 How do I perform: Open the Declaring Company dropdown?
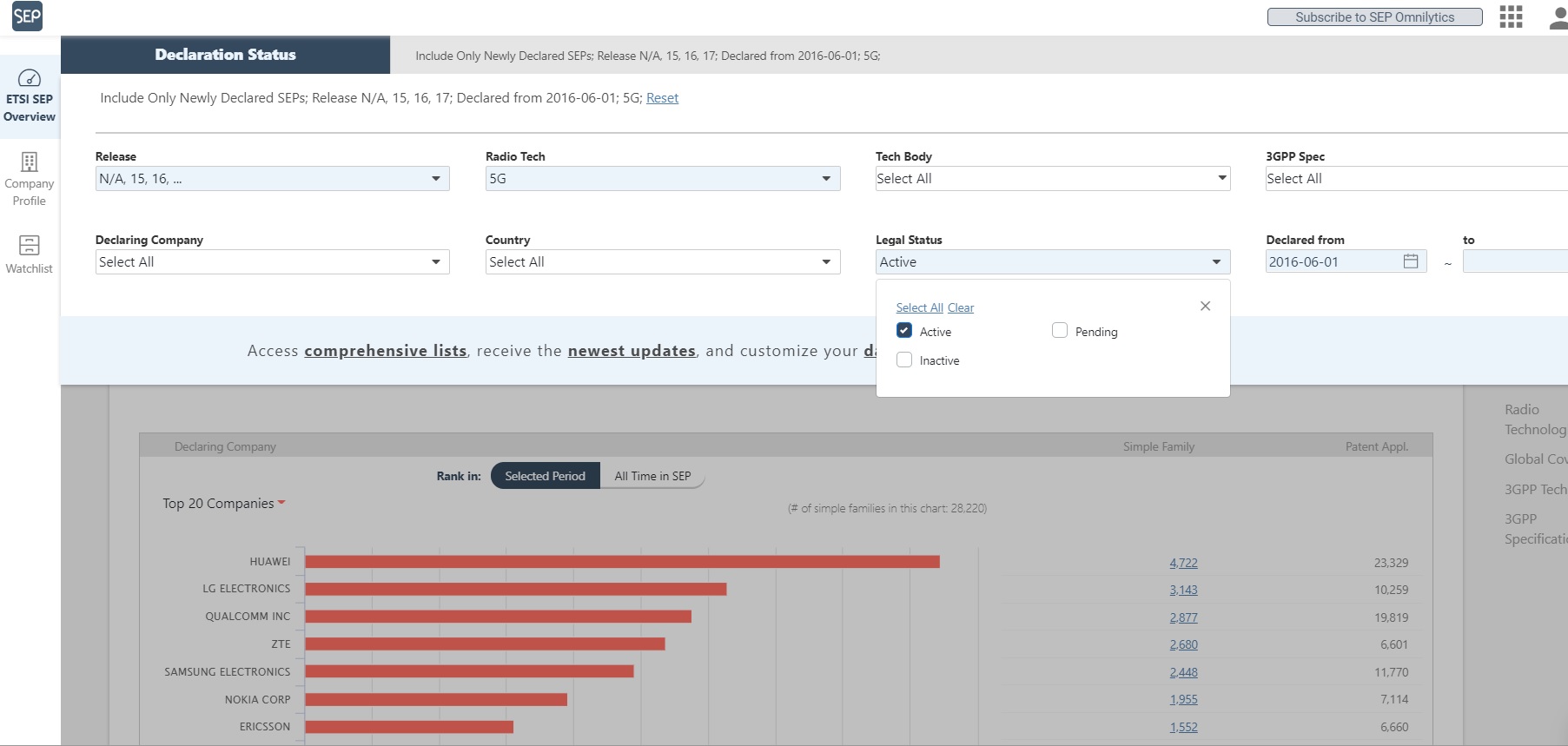tap(272, 262)
